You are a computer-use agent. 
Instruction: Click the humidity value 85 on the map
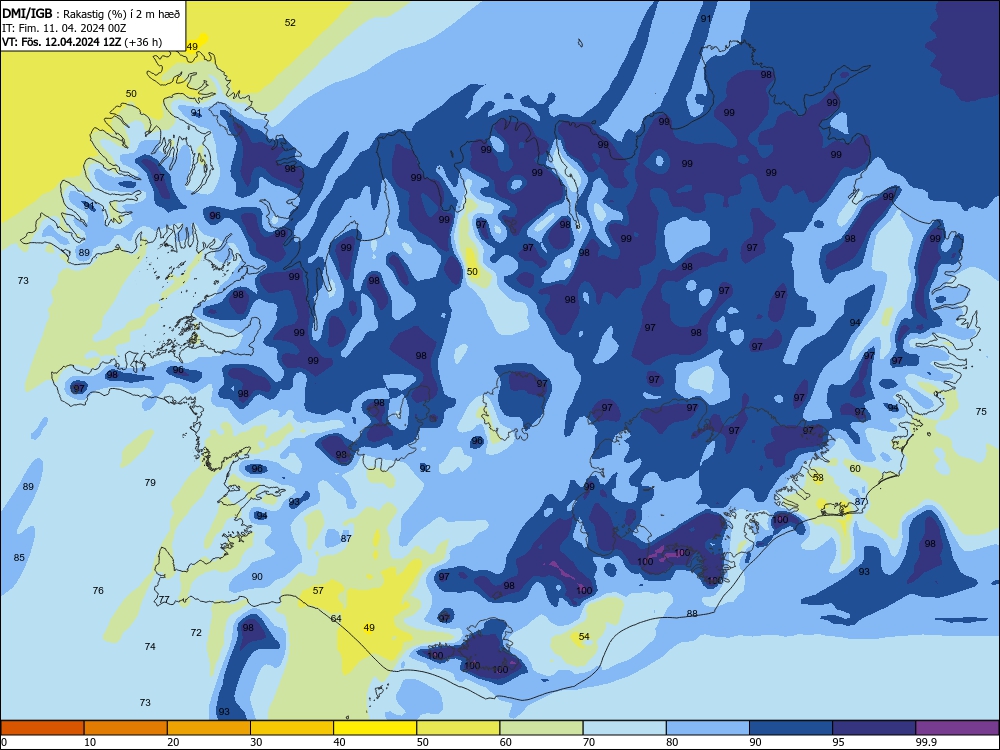[19, 557]
